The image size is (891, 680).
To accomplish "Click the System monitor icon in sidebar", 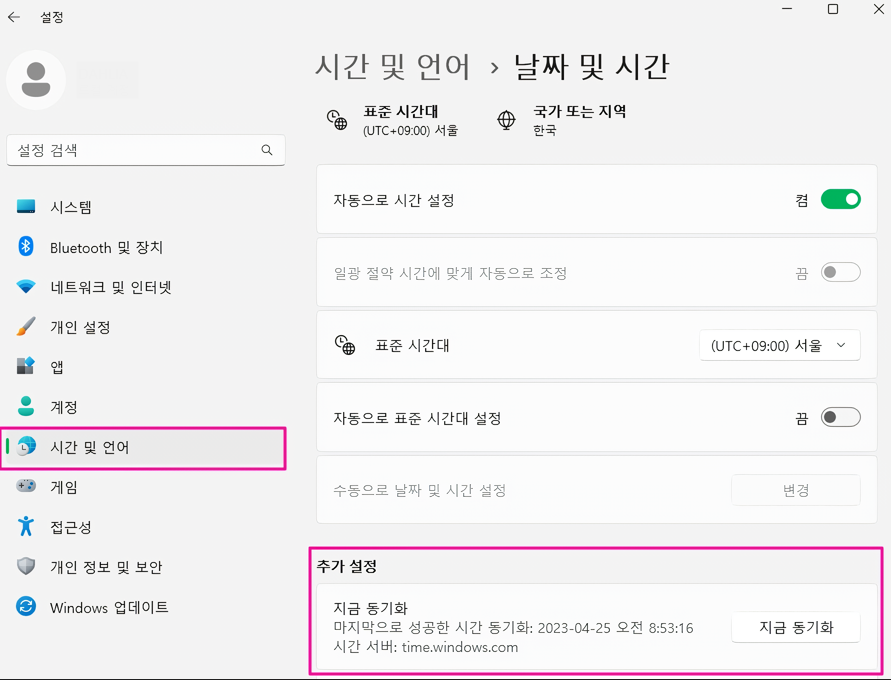I will pyautogui.click(x=26, y=207).
